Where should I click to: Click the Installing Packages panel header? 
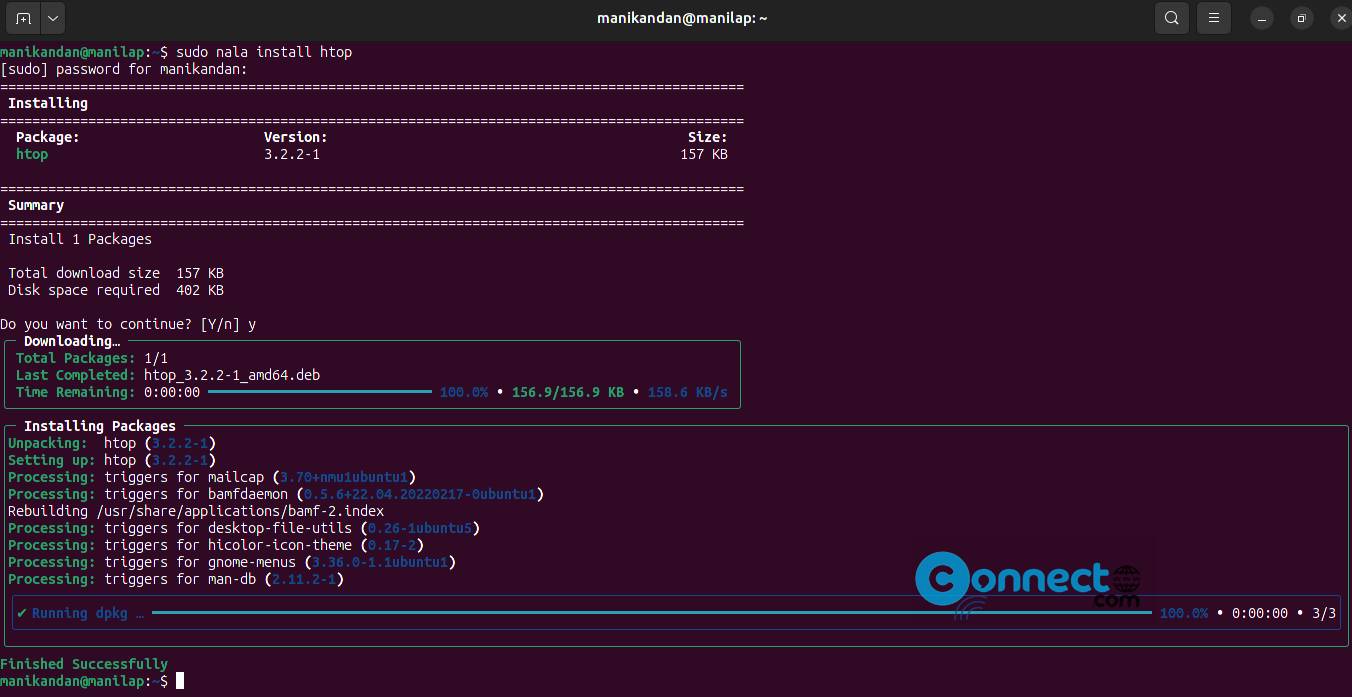click(100, 426)
